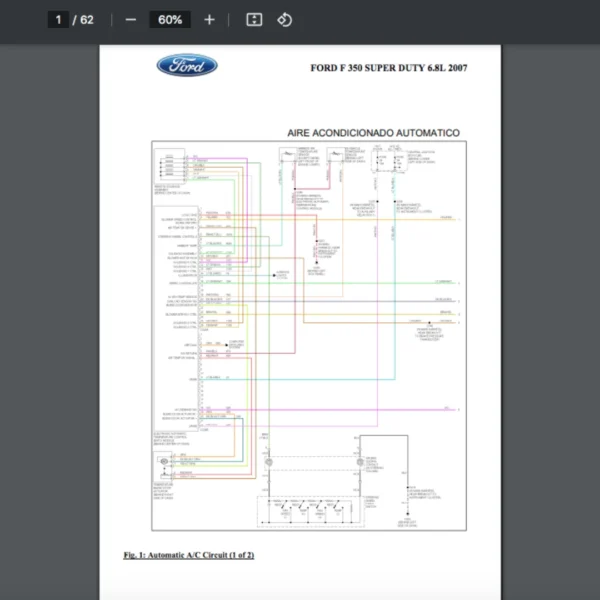600x600 pixels.
Task: Select the current page number field
Action: pos(58,20)
